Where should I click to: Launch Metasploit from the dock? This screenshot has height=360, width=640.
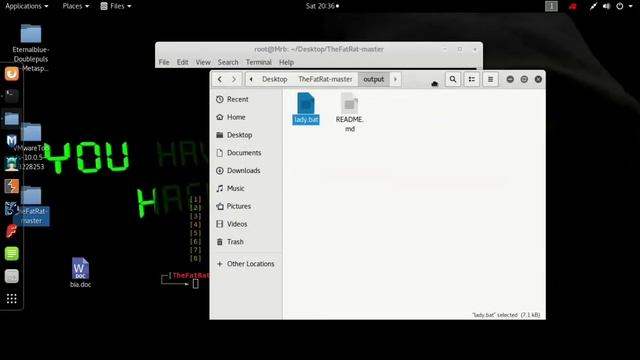coord(11,141)
